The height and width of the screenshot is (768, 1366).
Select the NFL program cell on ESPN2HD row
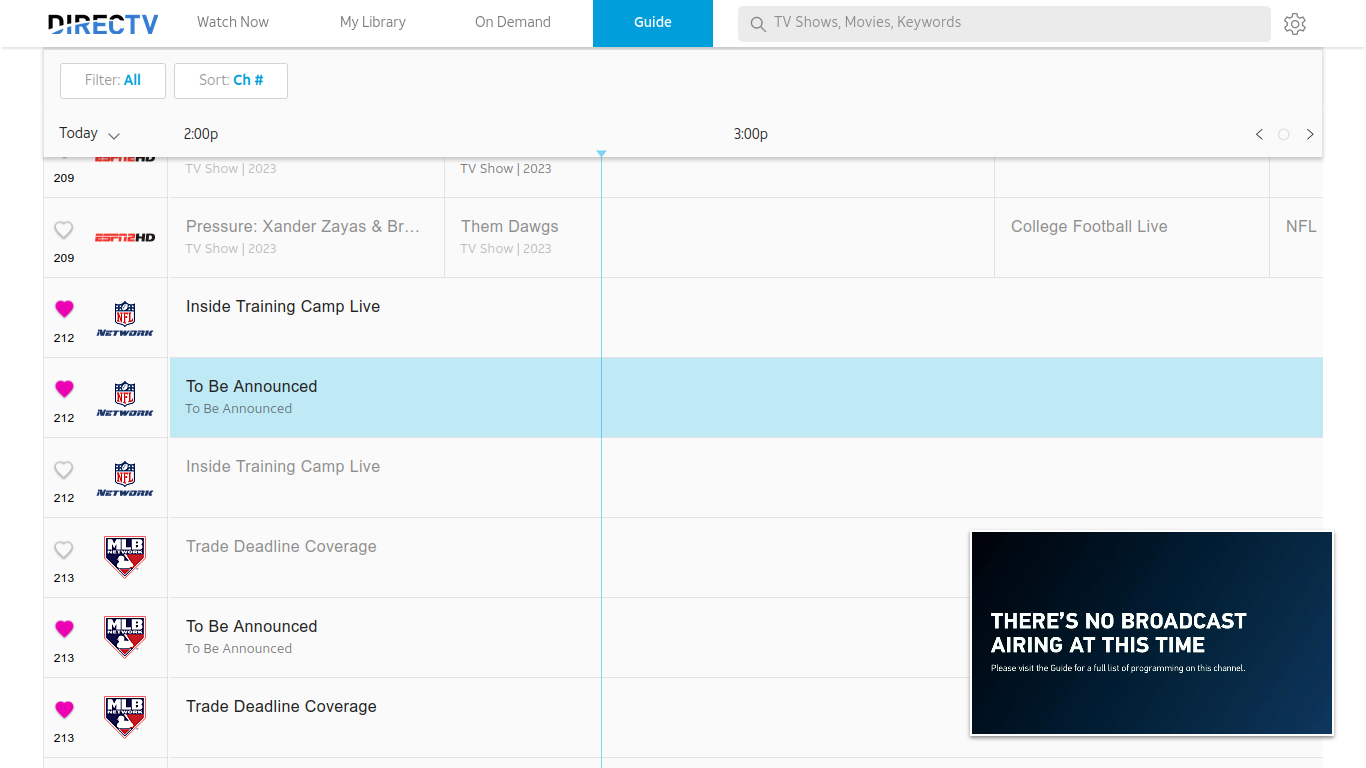[1296, 237]
